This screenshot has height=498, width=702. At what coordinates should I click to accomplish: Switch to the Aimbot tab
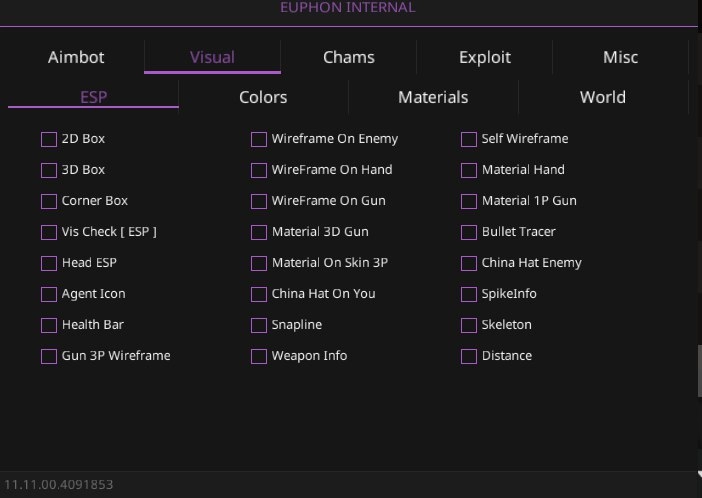pyautogui.click(x=76, y=57)
